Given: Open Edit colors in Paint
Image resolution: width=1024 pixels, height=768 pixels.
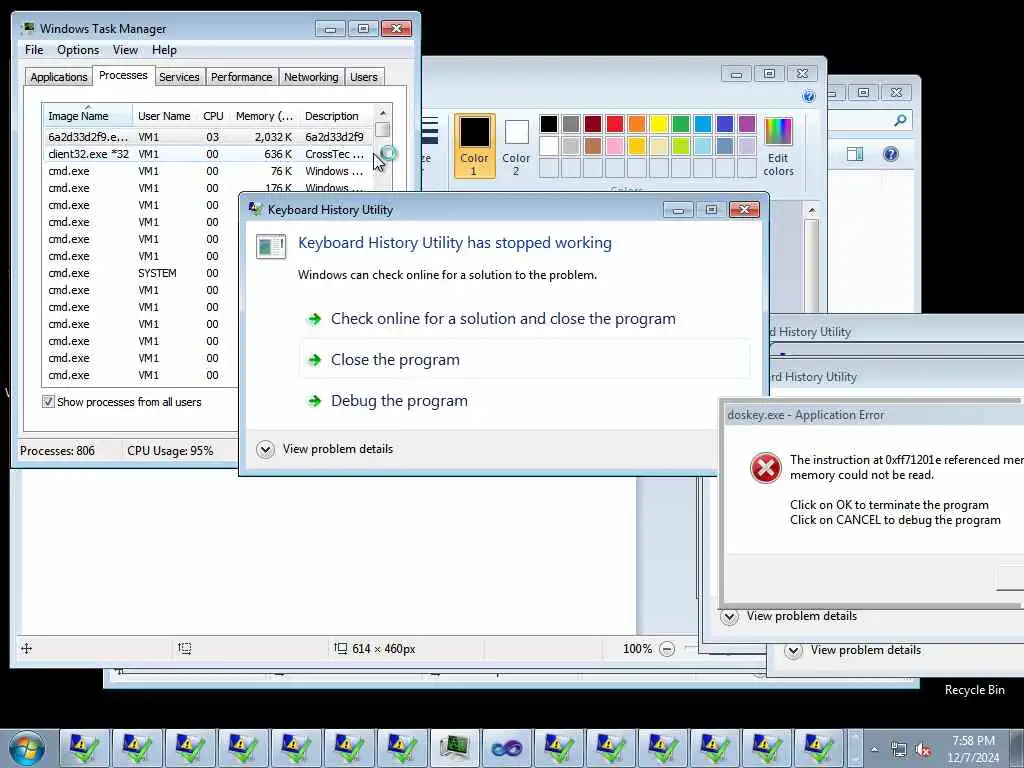Looking at the screenshot, I should 778,147.
